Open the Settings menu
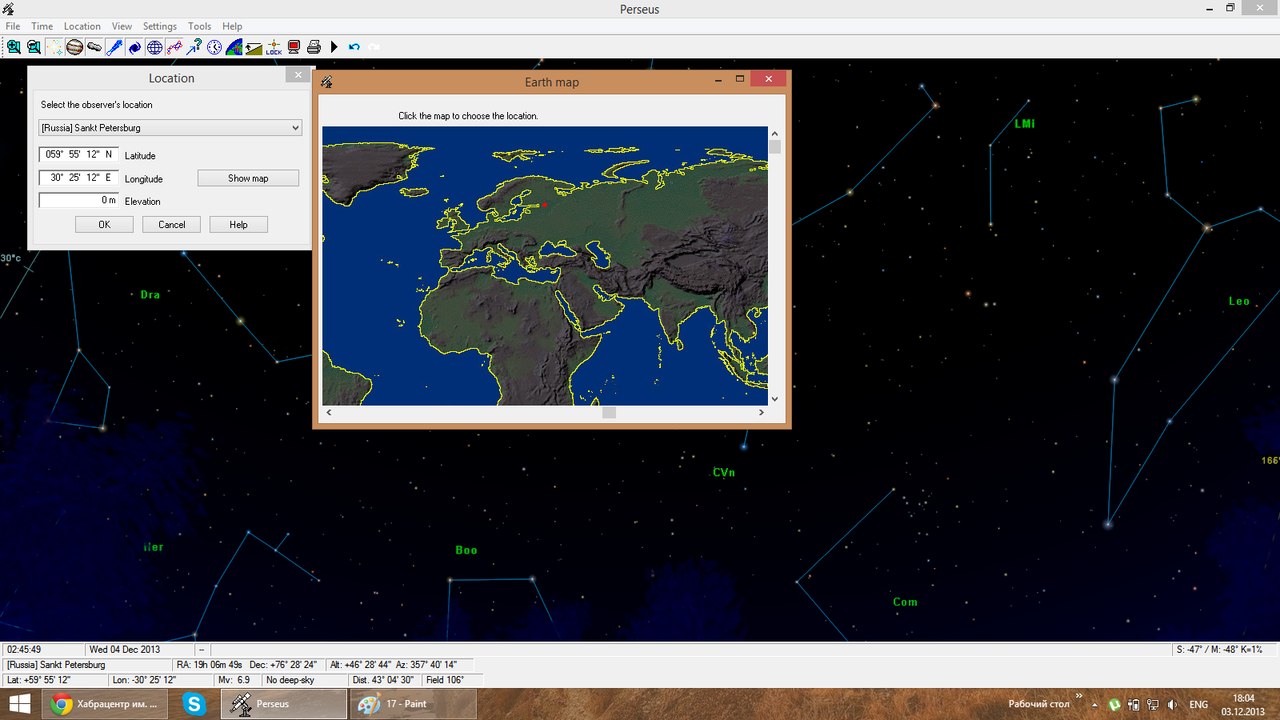 coord(160,26)
